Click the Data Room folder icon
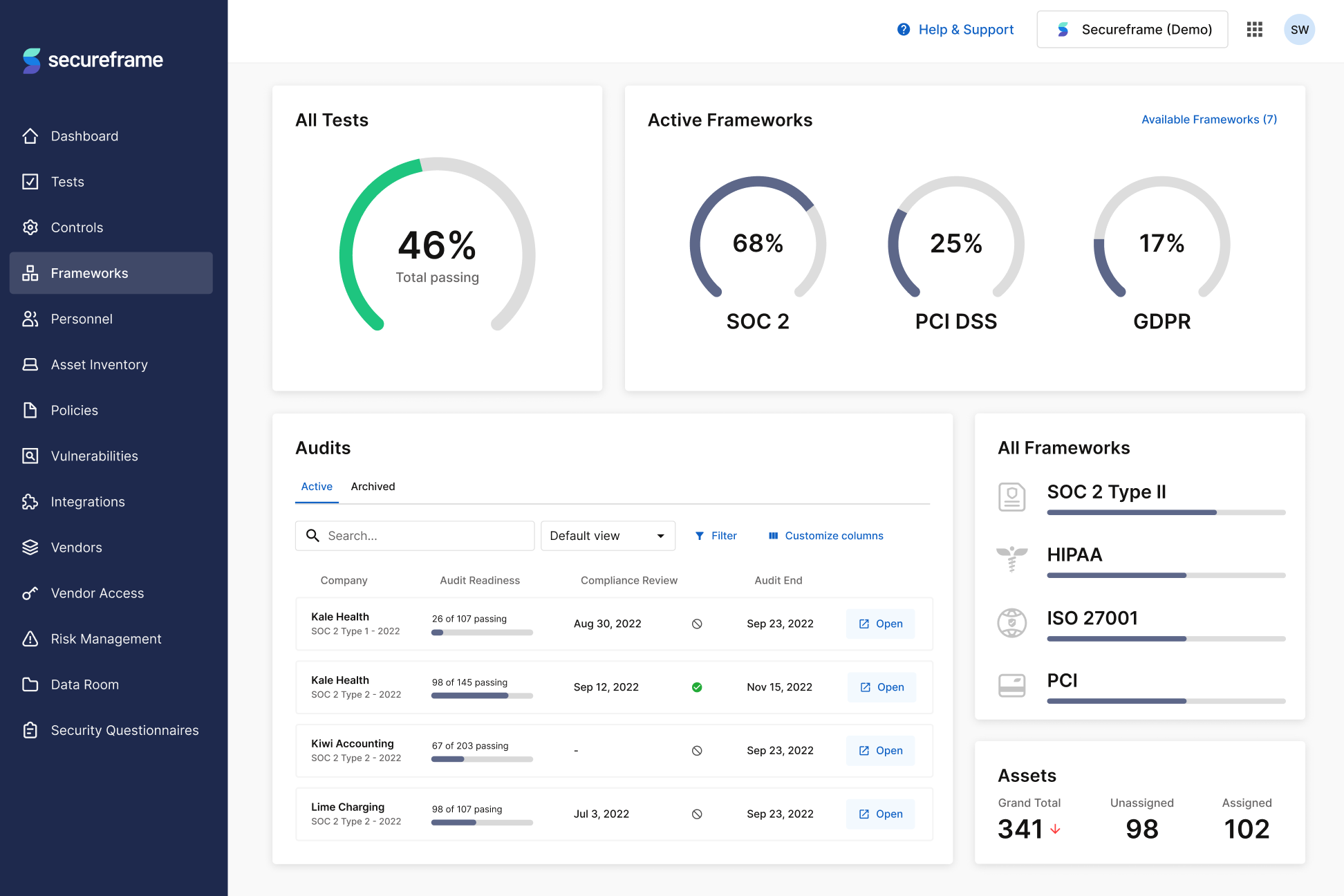 tap(30, 684)
